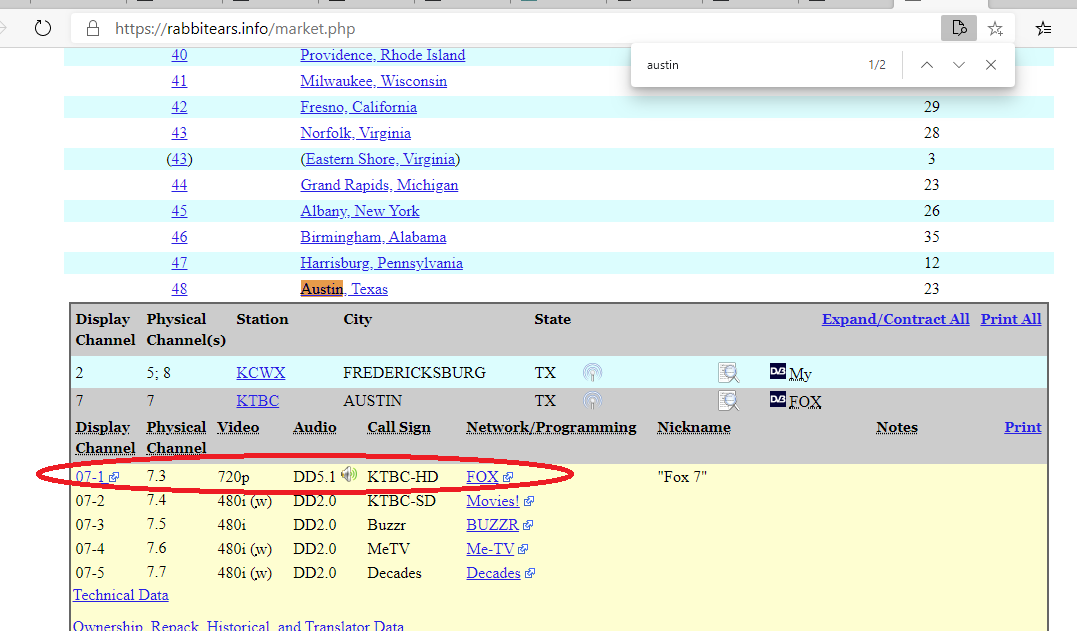
Task: Click the address bar URL
Action: [x=235, y=29]
